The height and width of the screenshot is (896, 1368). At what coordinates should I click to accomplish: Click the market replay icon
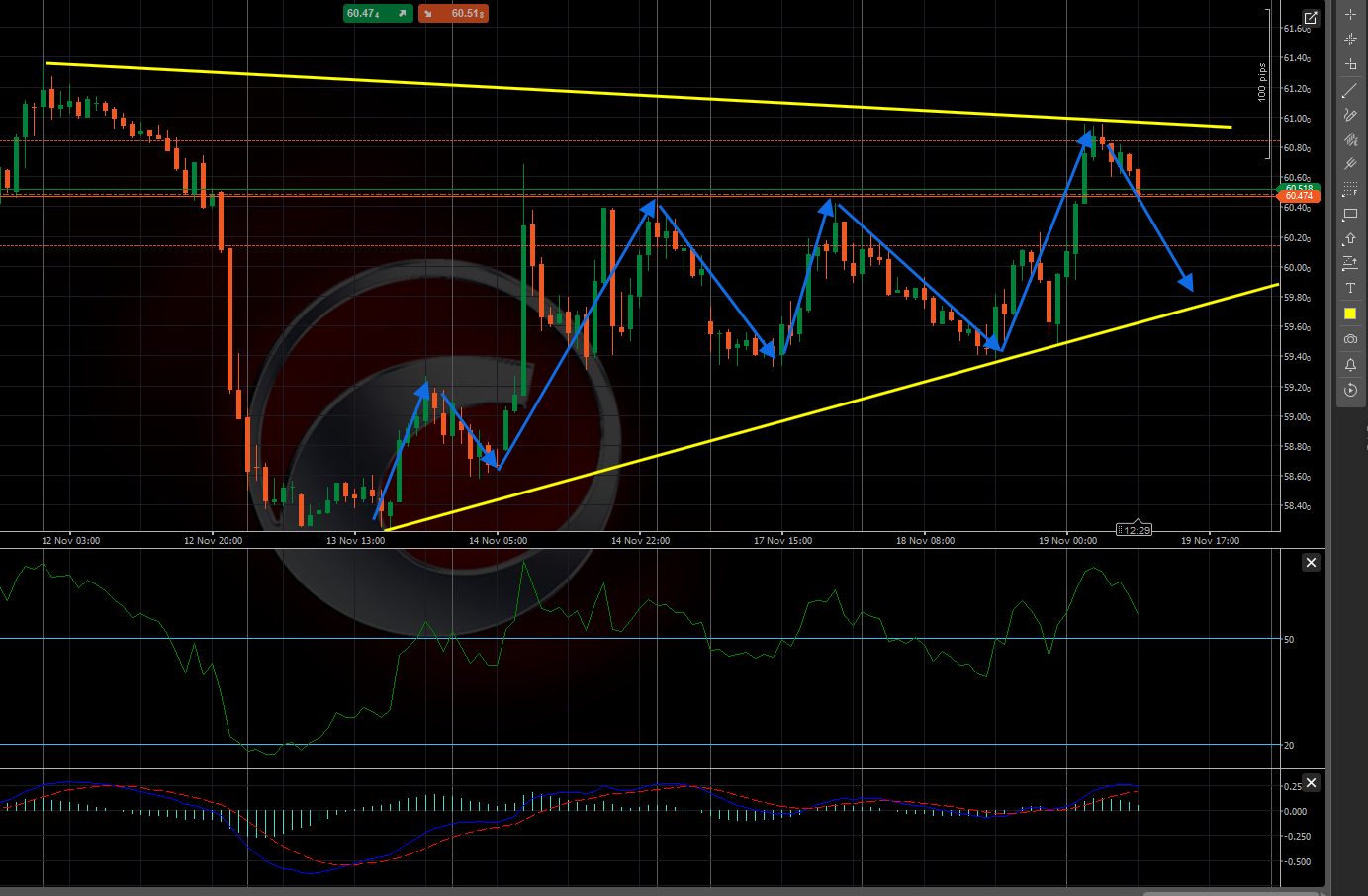coord(1350,391)
